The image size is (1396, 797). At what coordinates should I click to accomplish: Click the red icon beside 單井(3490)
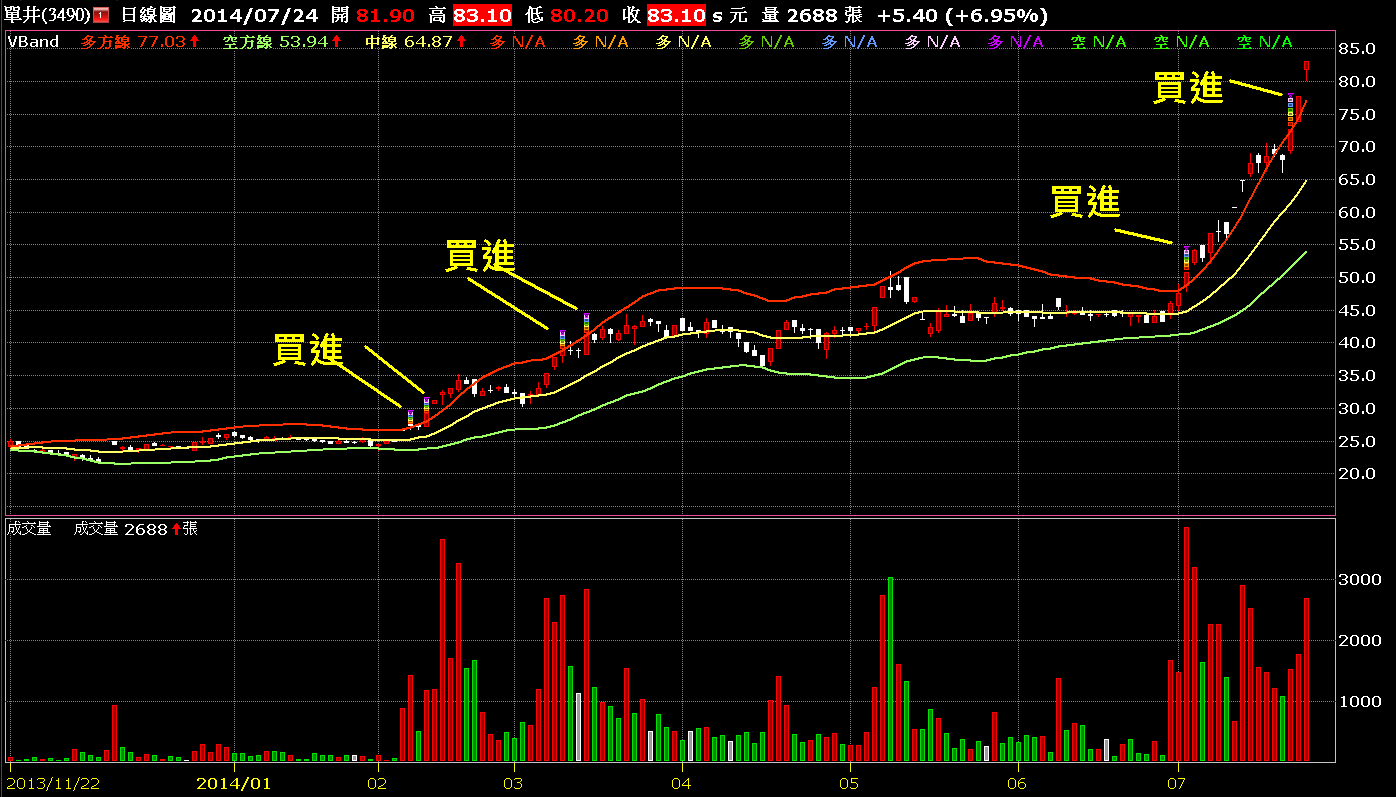pos(101,15)
